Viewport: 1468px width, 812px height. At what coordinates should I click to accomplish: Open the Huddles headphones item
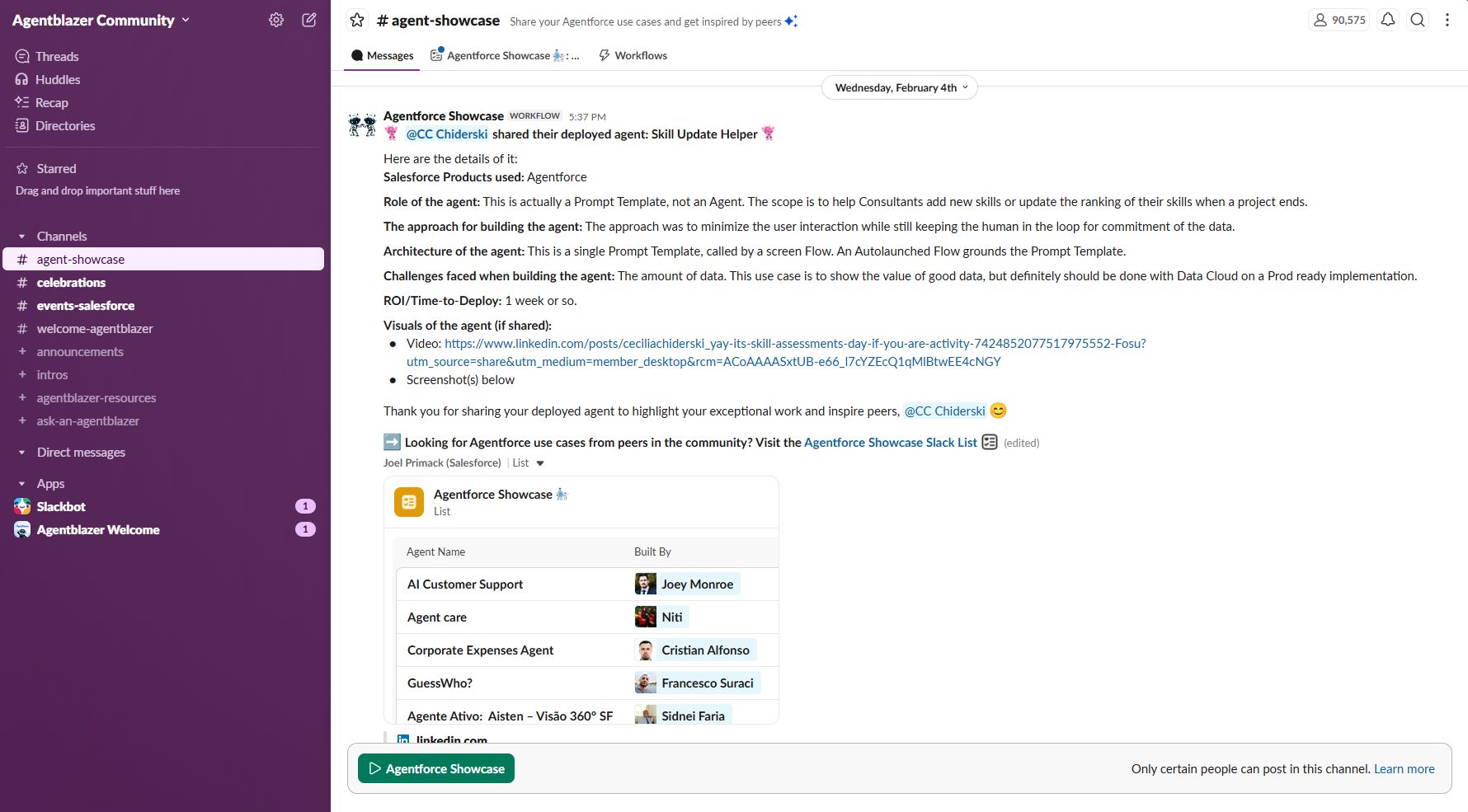point(57,79)
